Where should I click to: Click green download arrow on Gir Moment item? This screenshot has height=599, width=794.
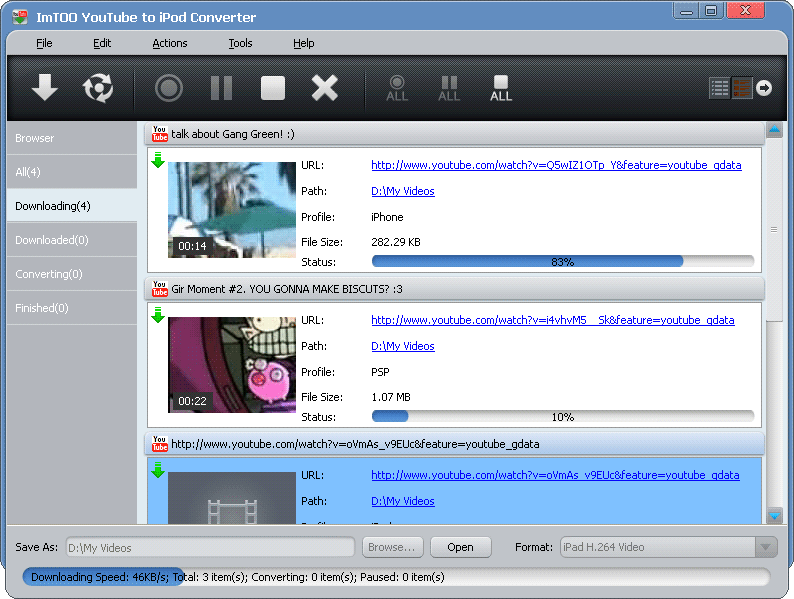tap(158, 314)
